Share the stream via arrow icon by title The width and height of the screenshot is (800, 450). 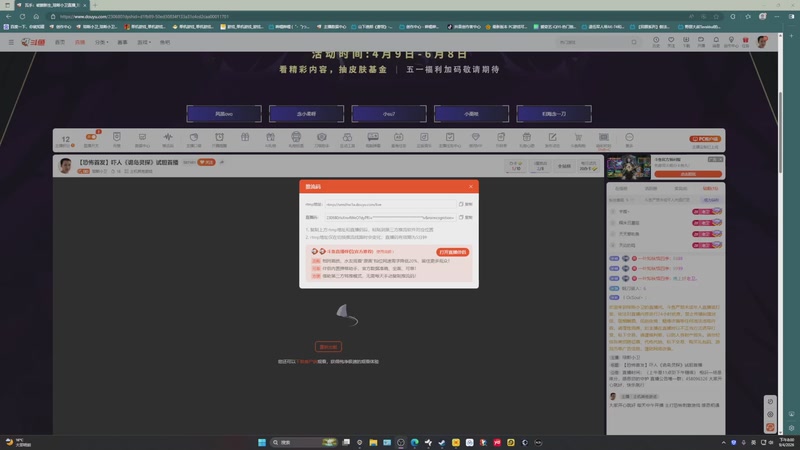222,162
